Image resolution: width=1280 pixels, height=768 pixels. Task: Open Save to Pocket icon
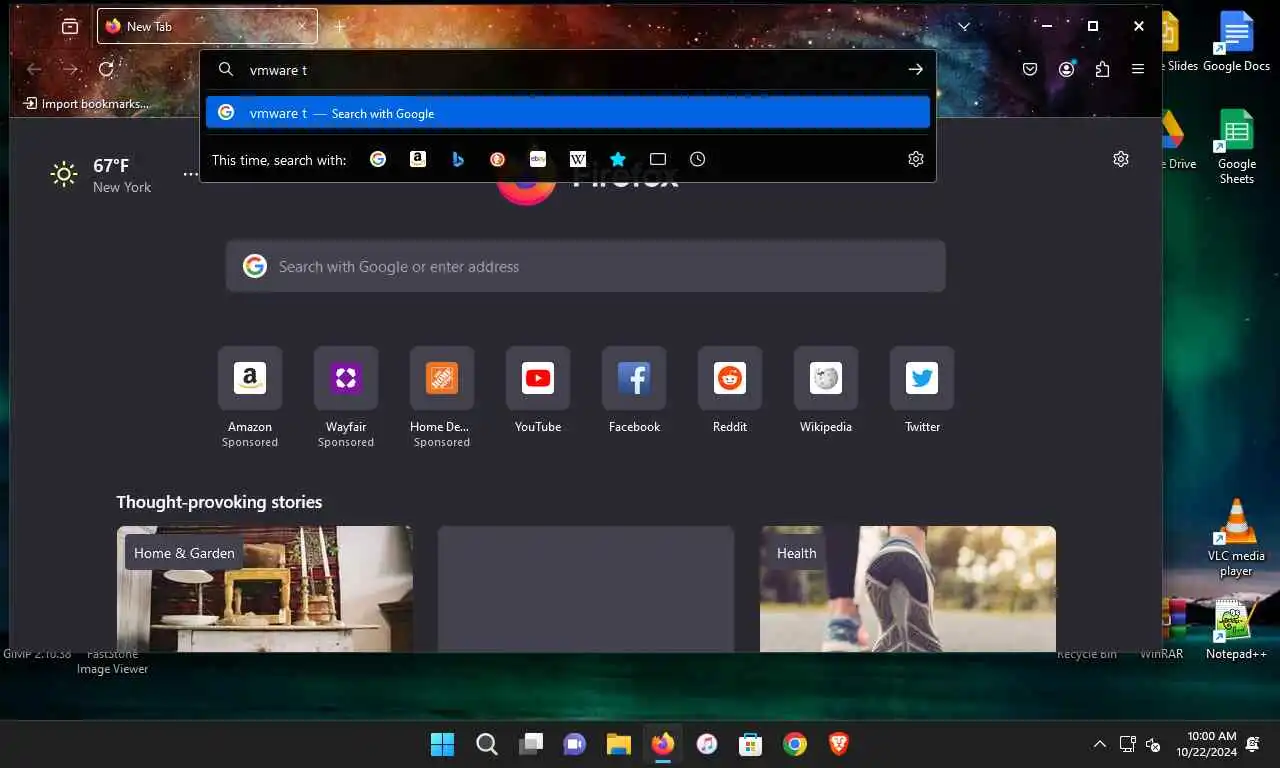(1030, 69)
